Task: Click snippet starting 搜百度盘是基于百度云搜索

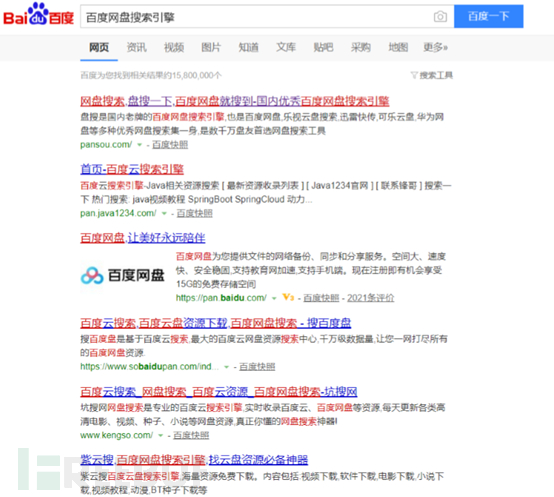Action: (x=264, y=346)
